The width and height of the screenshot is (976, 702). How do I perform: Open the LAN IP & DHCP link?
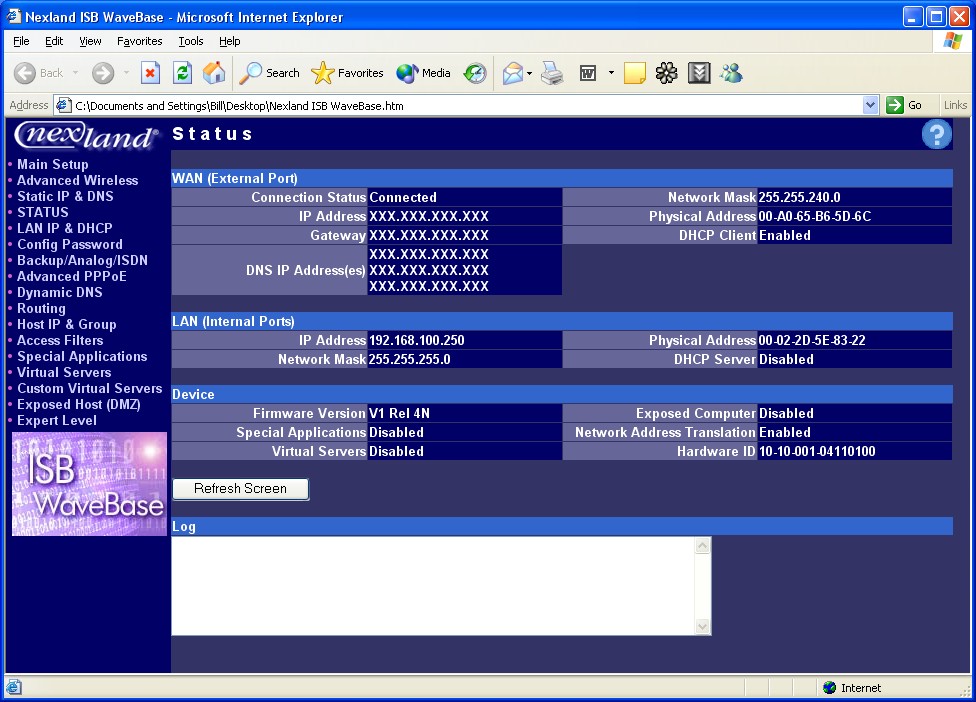[x=65, y=228]
